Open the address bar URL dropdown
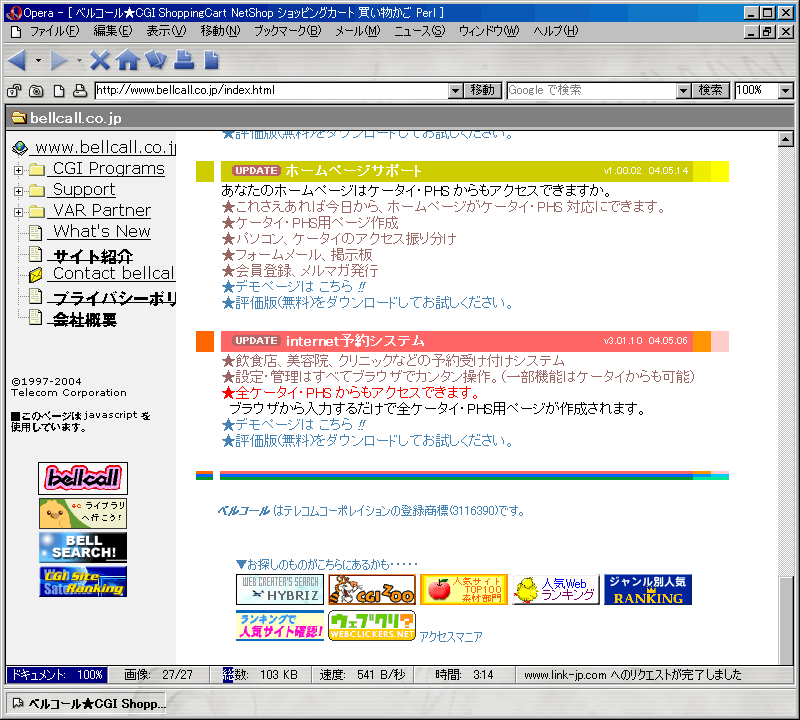The image size is (800, 720). pos(456,91)
